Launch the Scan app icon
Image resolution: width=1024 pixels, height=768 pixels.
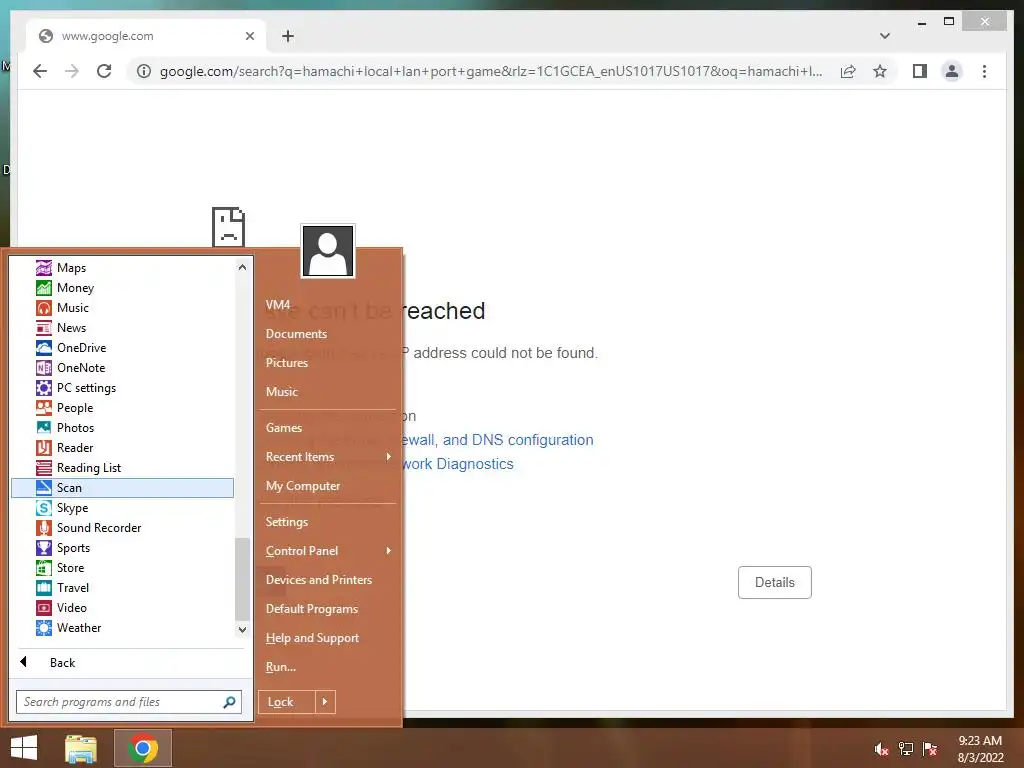click(x=44, y=488)
